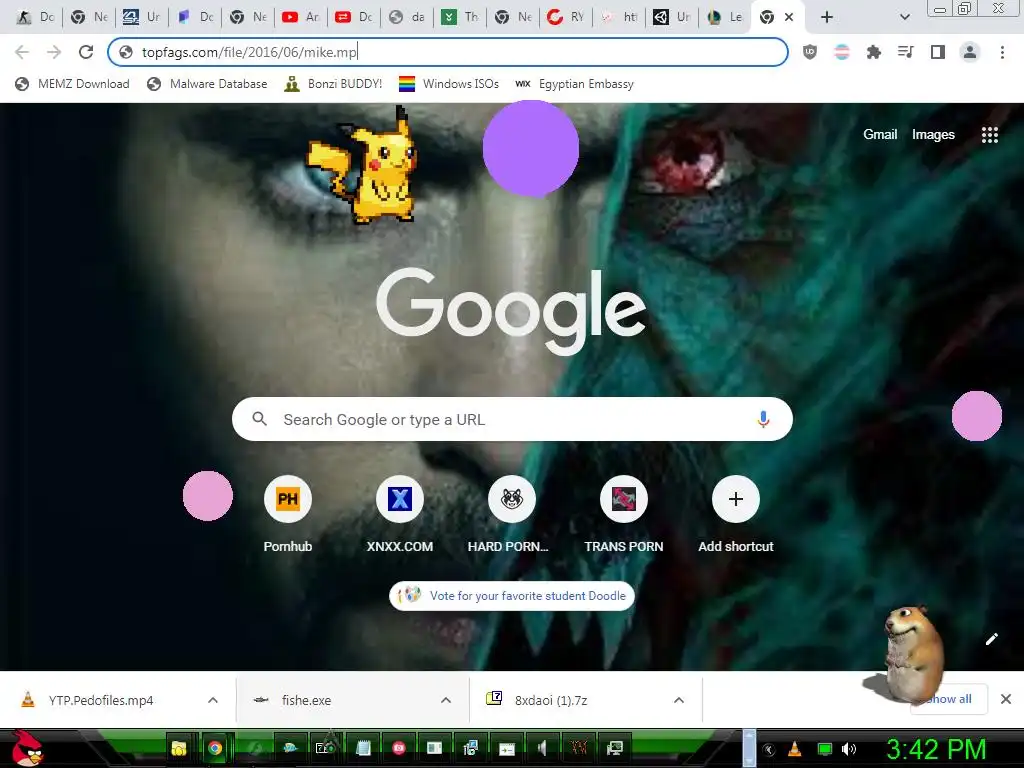Click the address bar URL field
This screenshot has width=1024, height=768.
click(448, 52)
